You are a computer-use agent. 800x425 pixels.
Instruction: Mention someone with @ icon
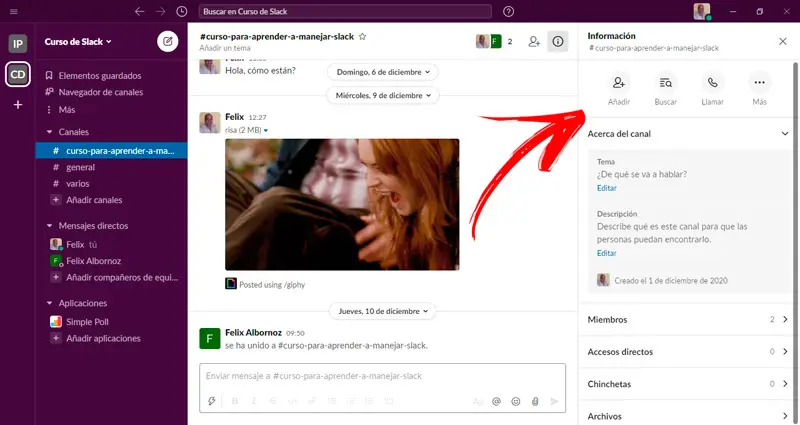click(496, 402)
